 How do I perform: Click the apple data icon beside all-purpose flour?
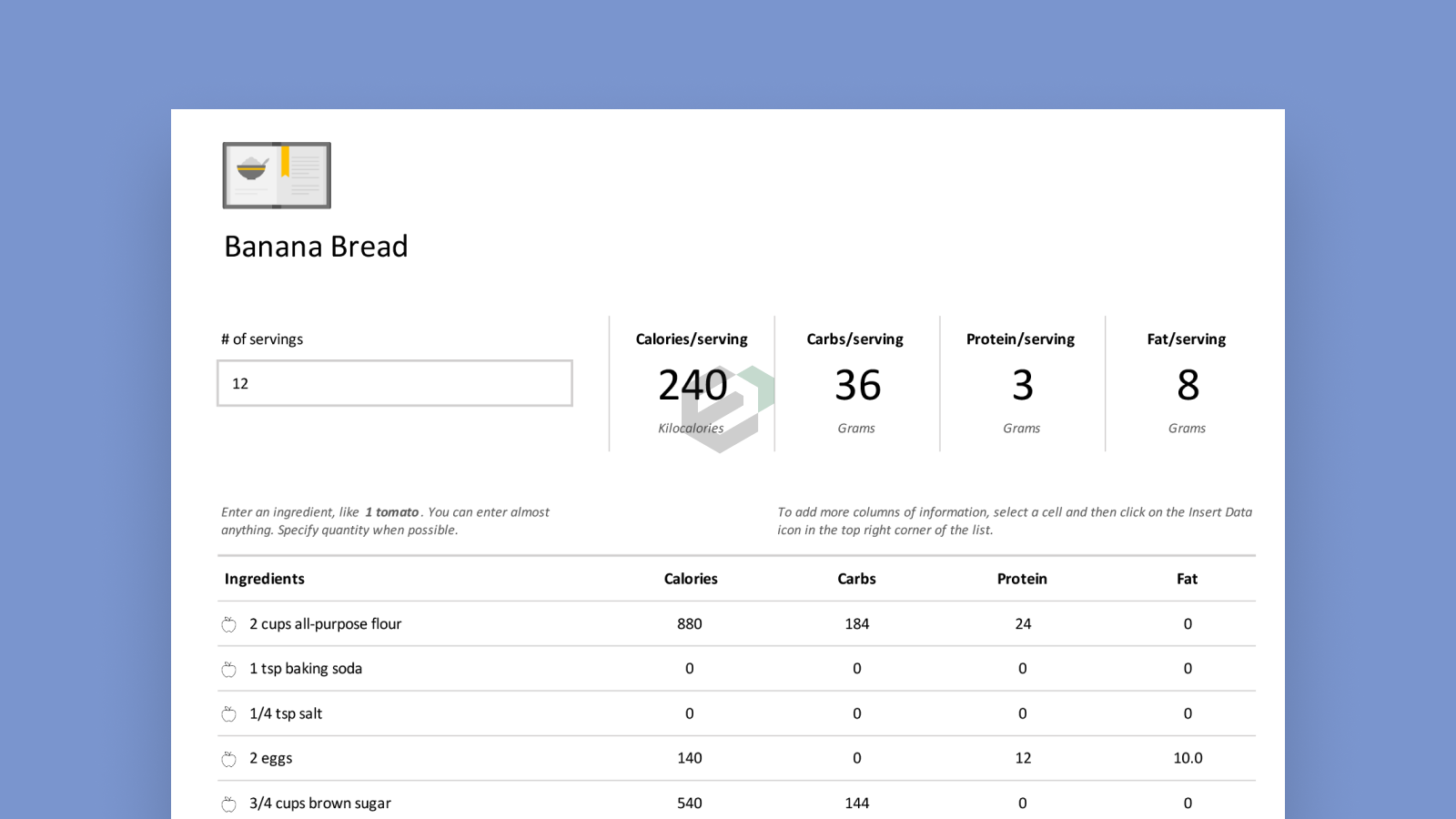(228, 624)
